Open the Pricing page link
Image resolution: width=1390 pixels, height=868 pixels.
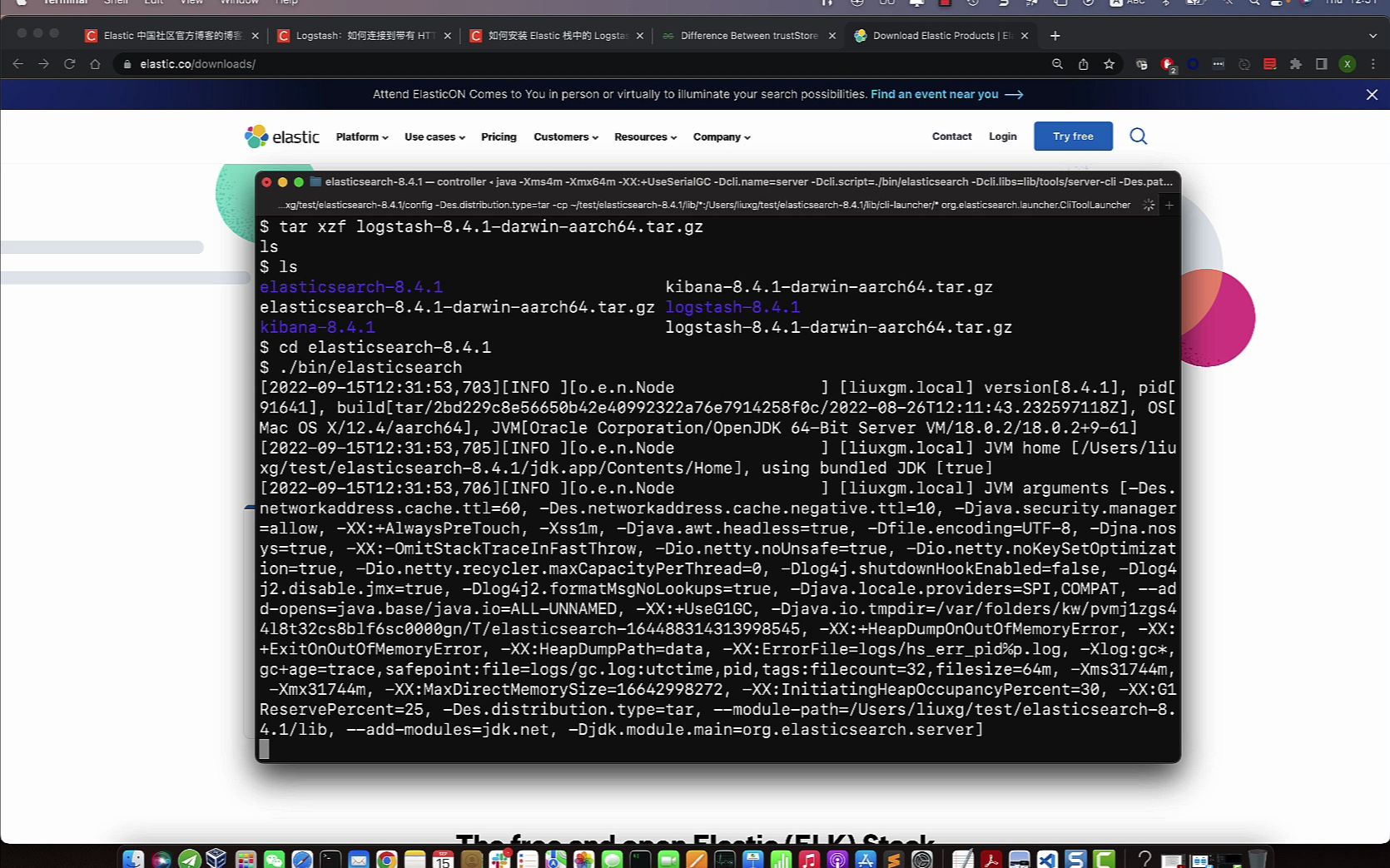tap(499, 136)
